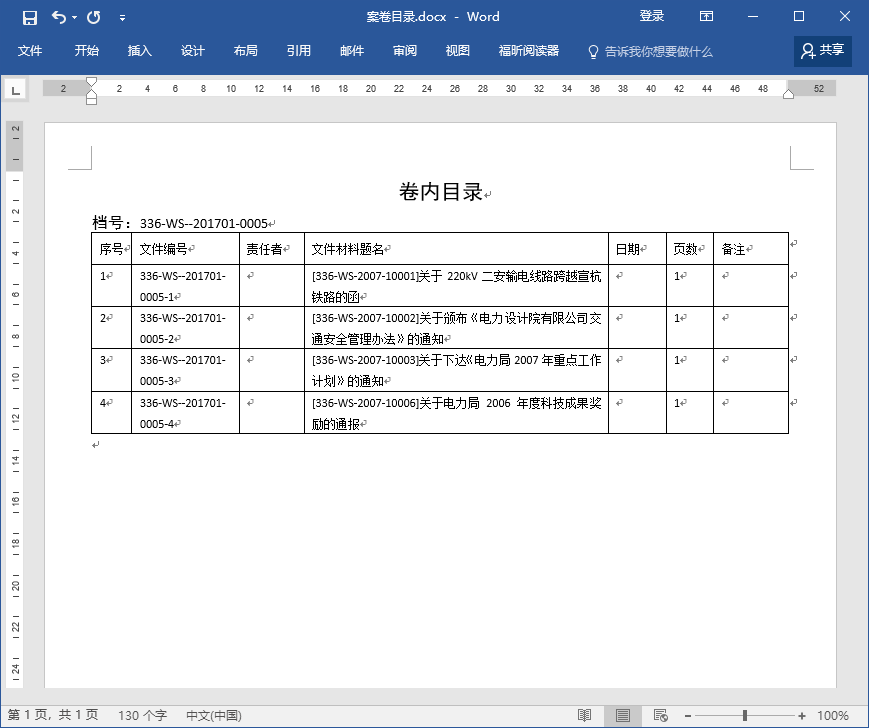Toggle Print Layout view in status bar
The image size is (869, 728).
point(623,715)
